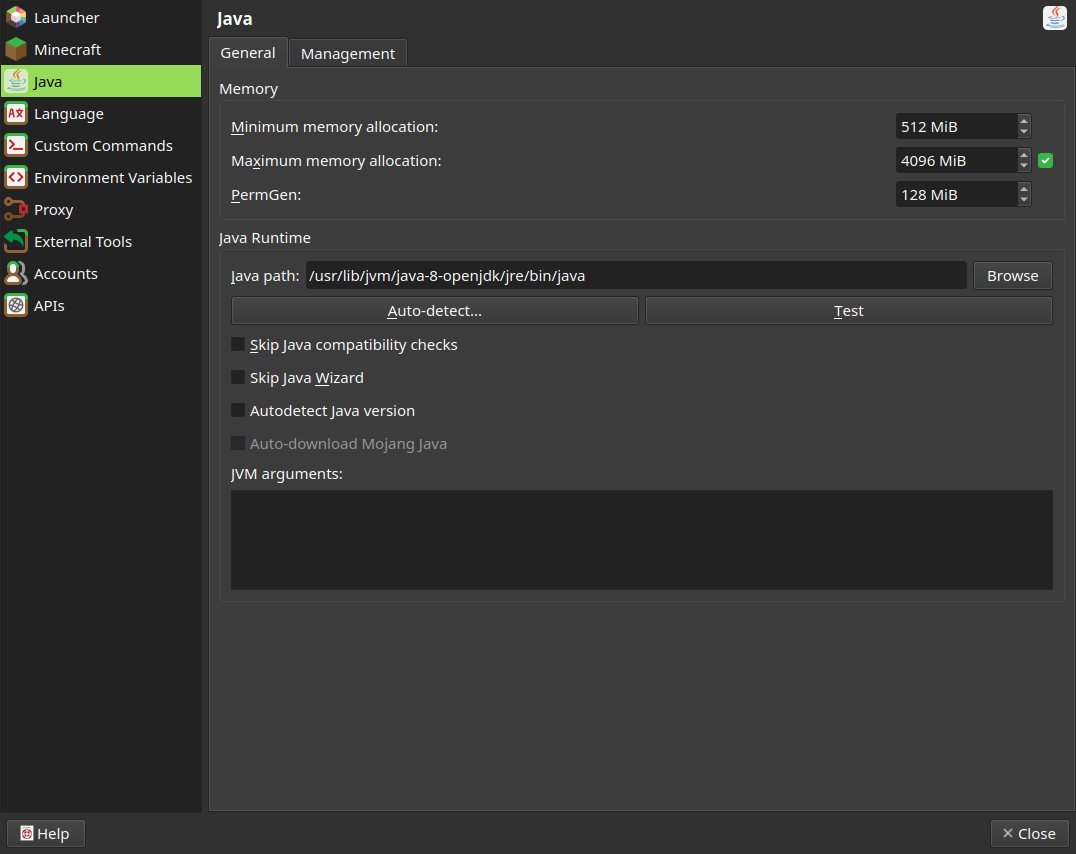Click the "Minimum memory allocation:" label
The width and height of the screenshot is (1076, 854).
point(334,127)
